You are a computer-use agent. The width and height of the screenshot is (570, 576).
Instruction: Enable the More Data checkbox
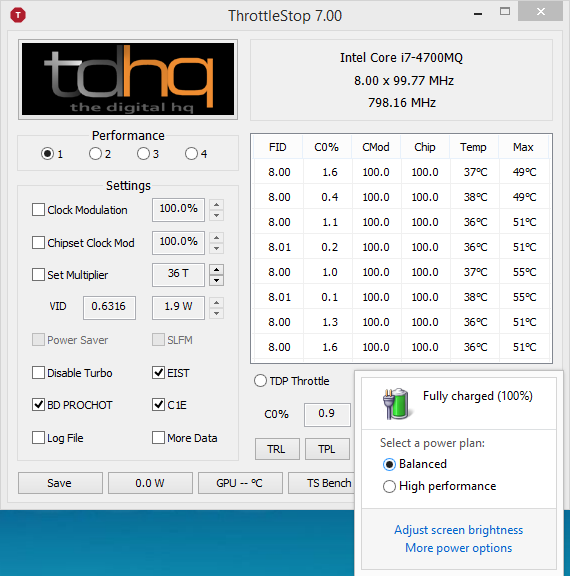point(158,438)
